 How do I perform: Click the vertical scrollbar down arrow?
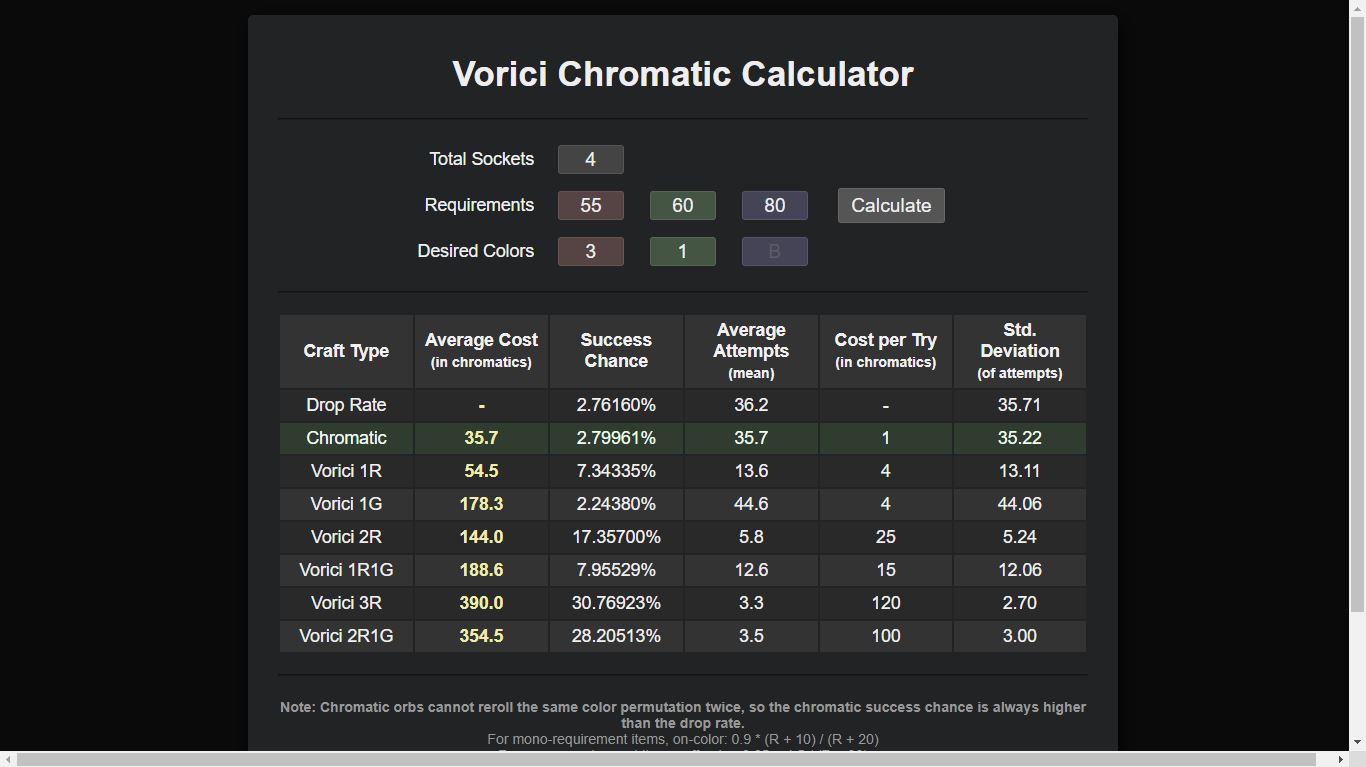(x=1358, y=742)
